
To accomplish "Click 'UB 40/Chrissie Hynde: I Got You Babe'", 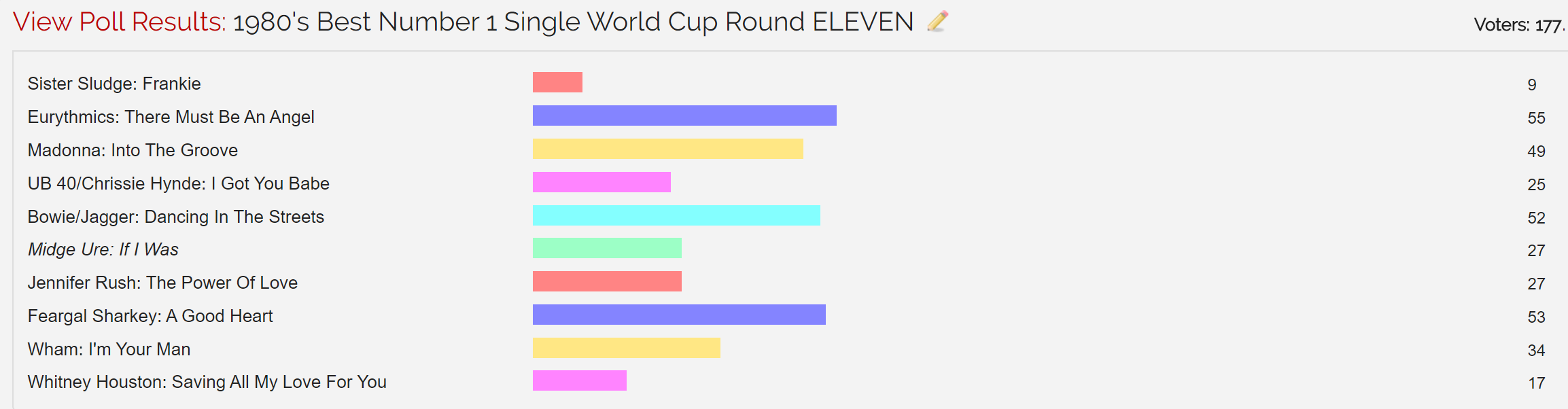I will (x=179, y=183).
